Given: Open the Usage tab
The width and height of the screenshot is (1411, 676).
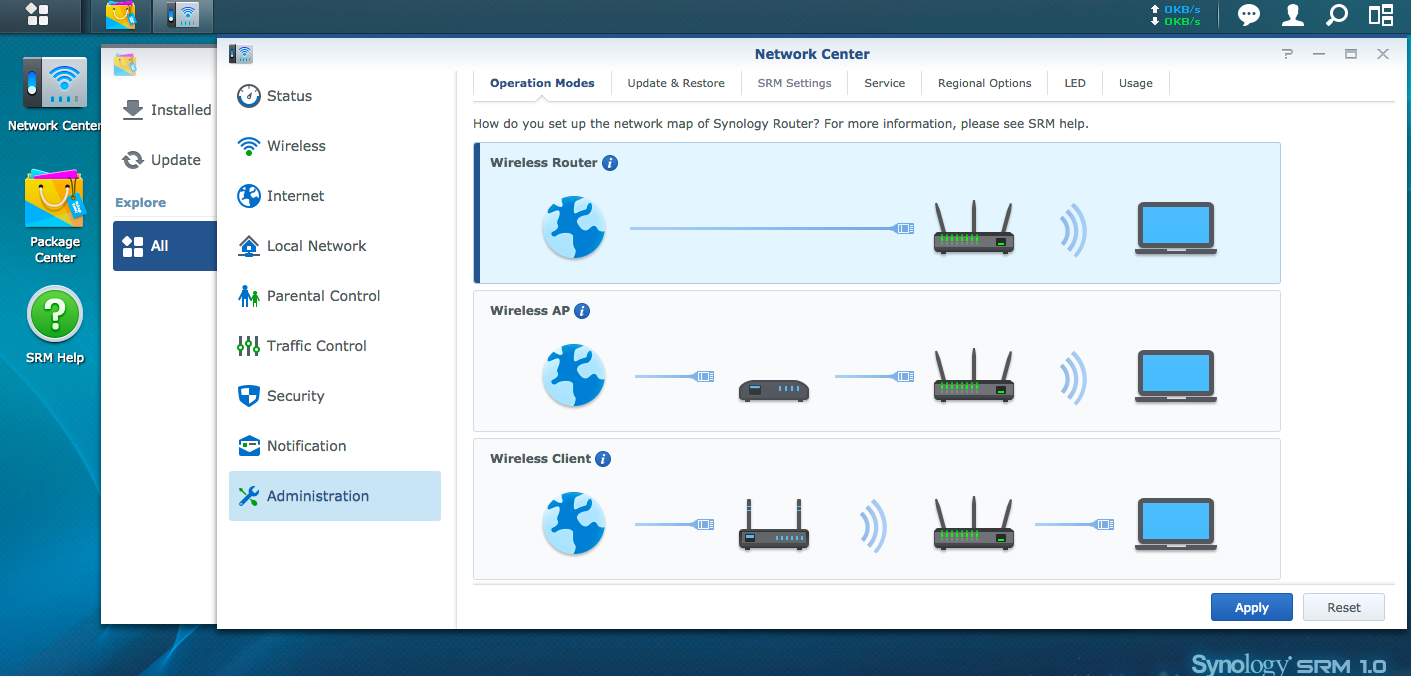Looking at the screenshot, I should pos(1136,84).
